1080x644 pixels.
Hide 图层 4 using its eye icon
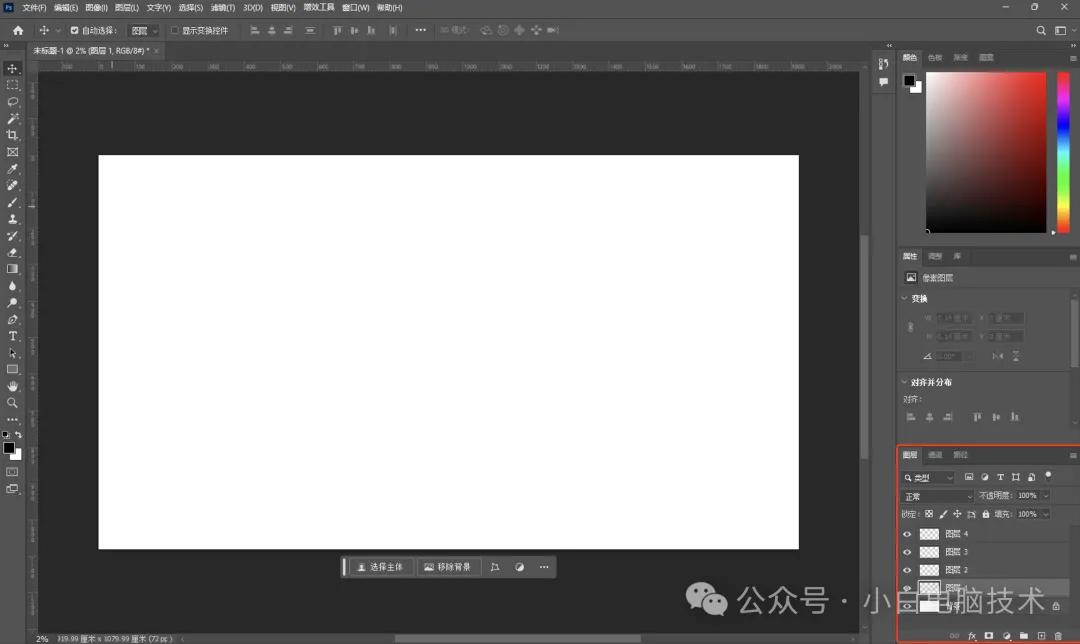pyautogui.click(x=908, y=534)
